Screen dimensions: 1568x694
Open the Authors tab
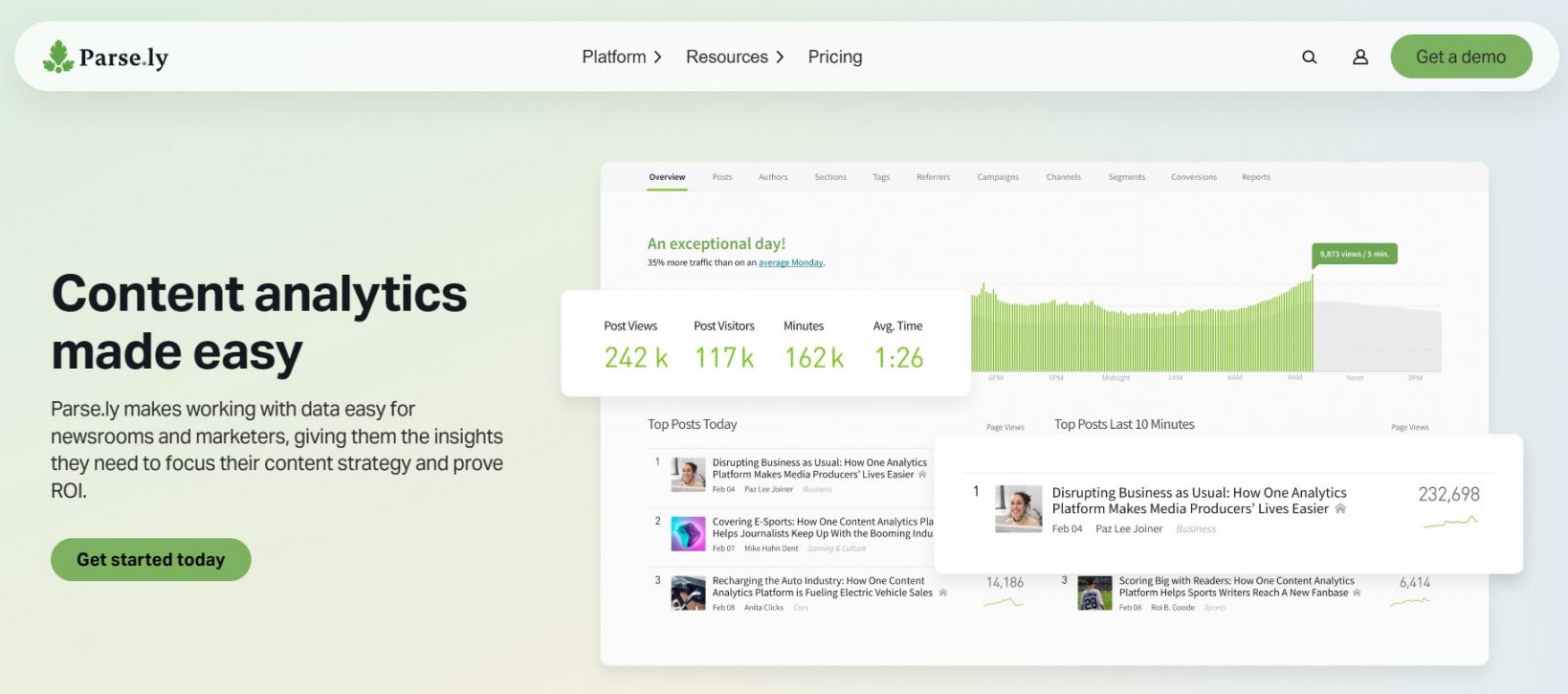773,177
